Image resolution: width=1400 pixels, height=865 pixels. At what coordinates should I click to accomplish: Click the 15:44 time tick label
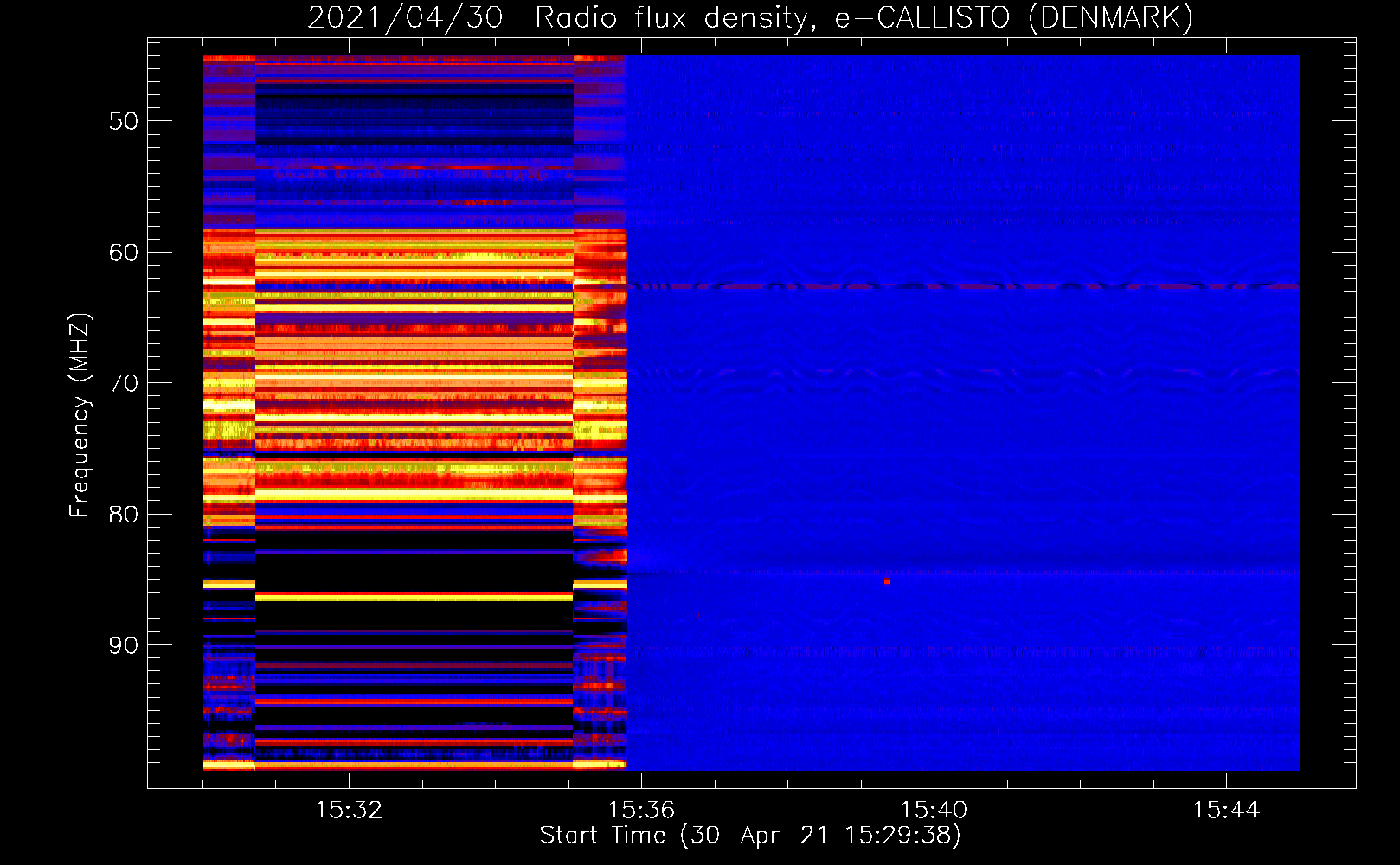click(x=1226, y=810)
